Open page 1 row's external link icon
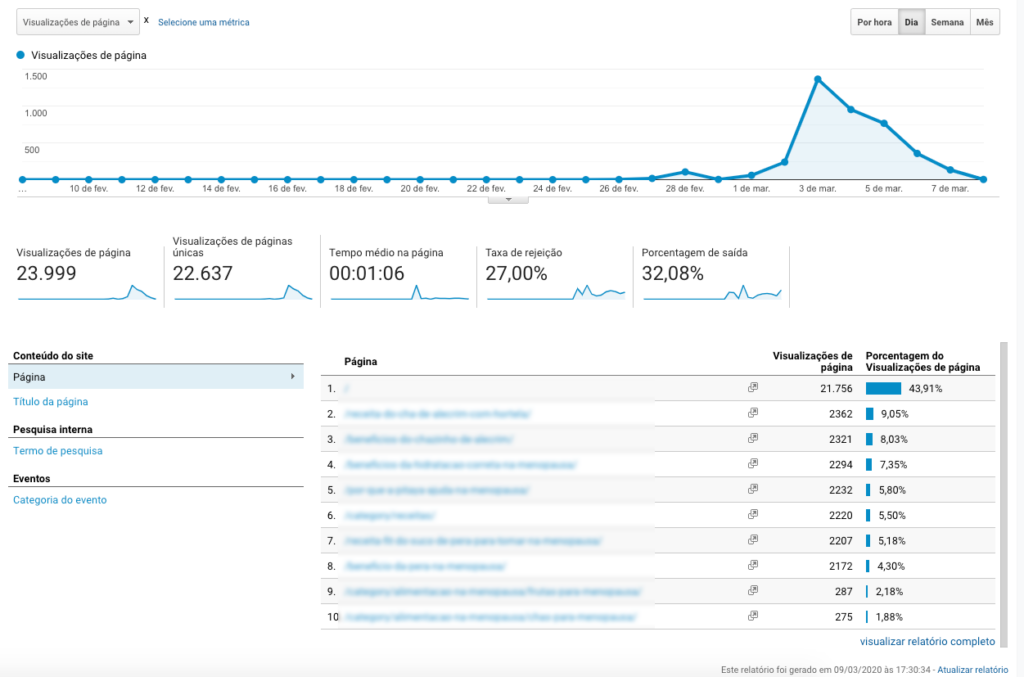The width and height of the screenshot is (1024, 677). click(753, 388)
